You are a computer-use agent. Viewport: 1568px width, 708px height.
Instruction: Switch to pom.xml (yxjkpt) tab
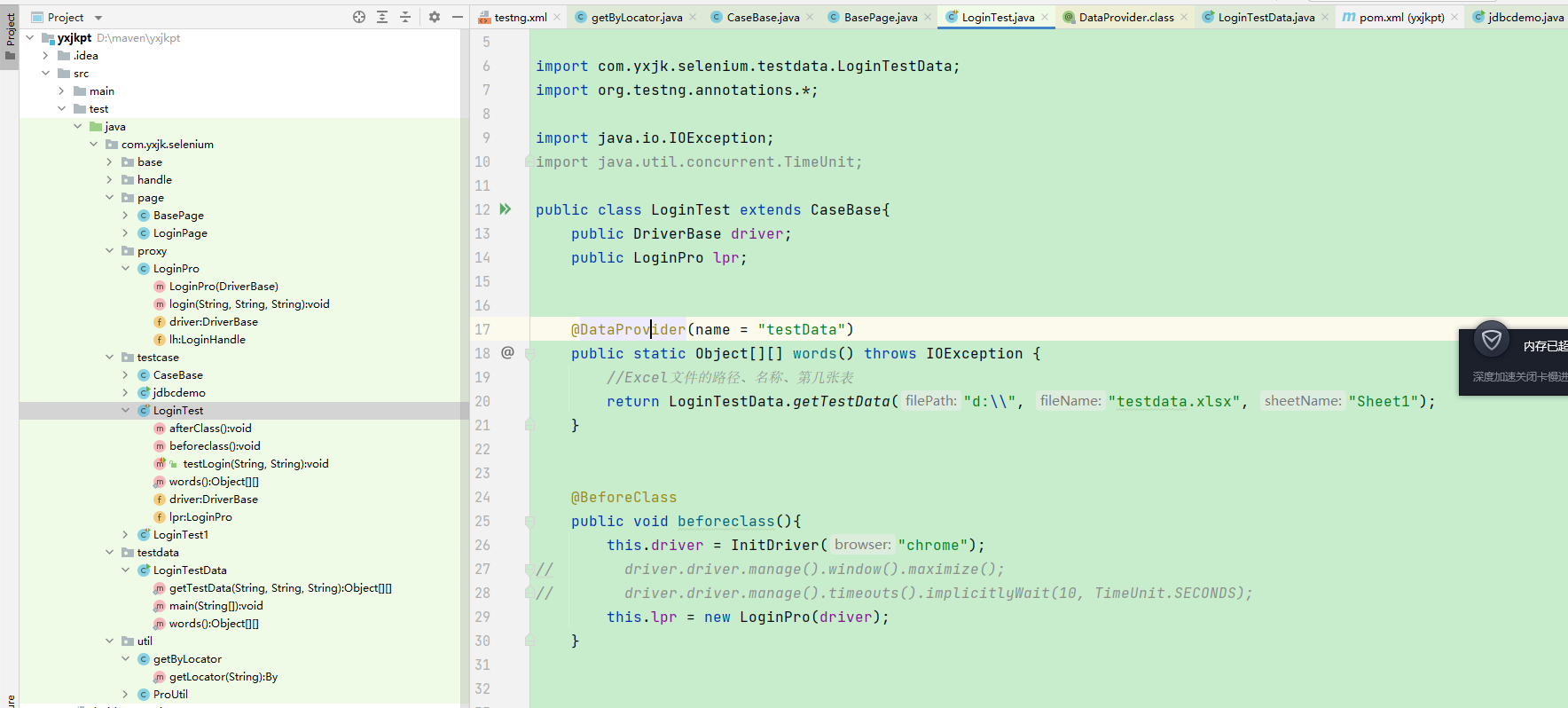point(1400,17)
